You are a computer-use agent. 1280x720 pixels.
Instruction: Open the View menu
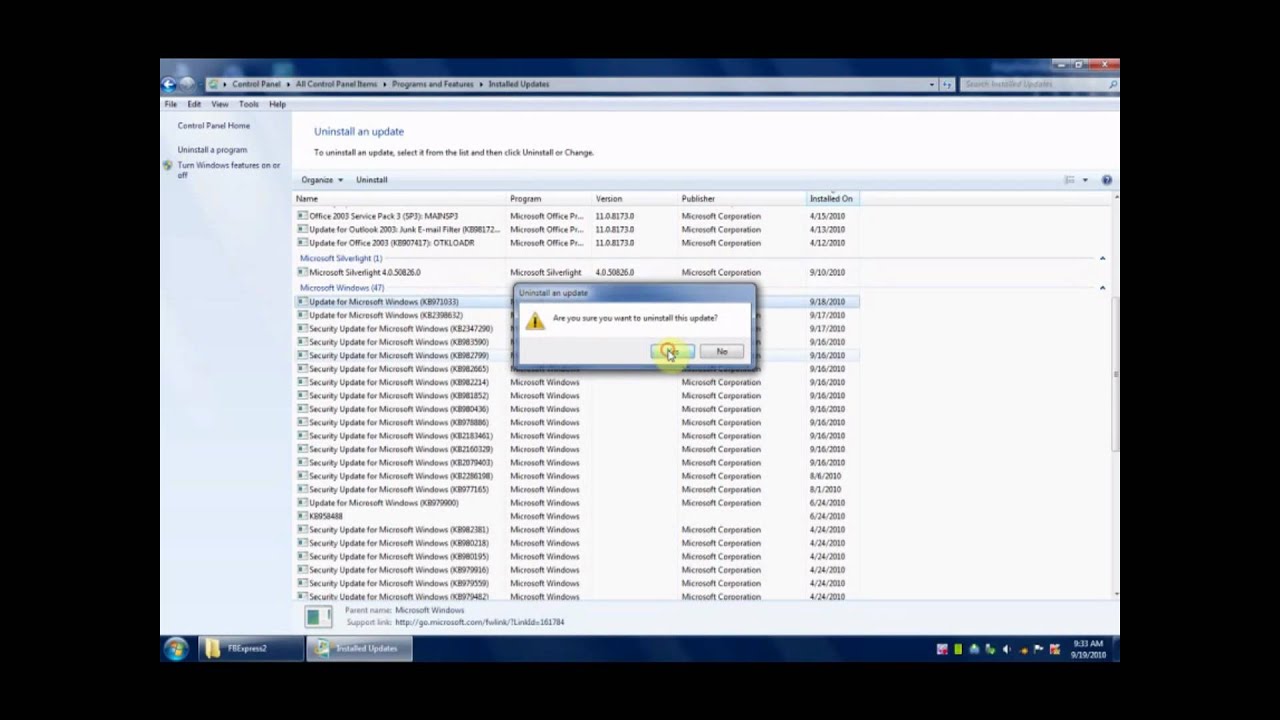[219, 104]
